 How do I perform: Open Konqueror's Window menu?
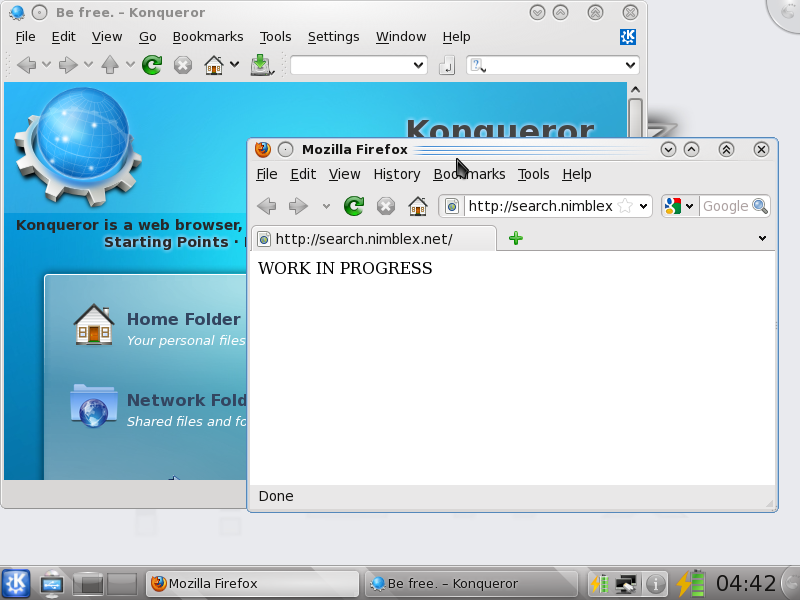coord(401,37)
